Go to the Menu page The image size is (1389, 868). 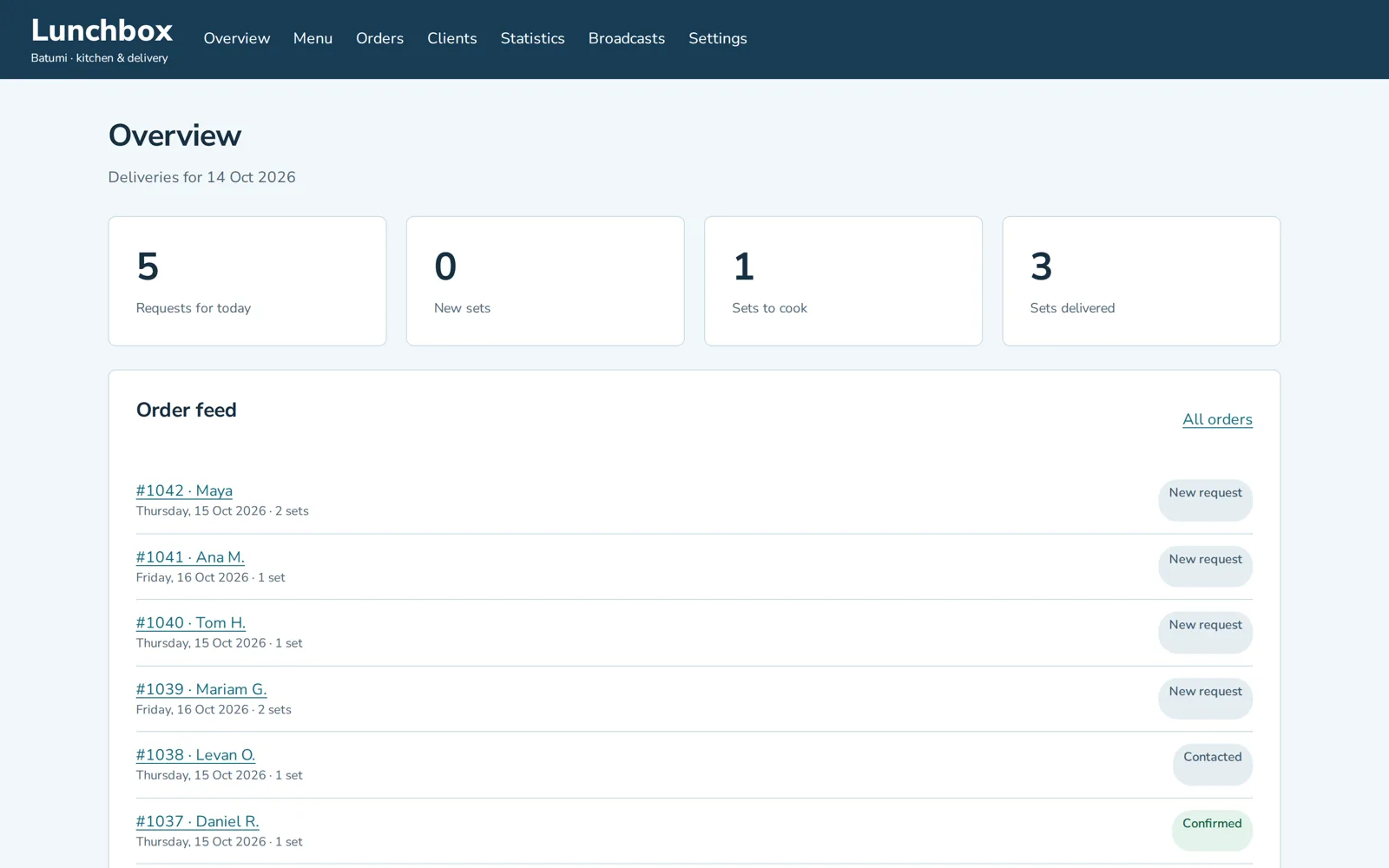313,38
